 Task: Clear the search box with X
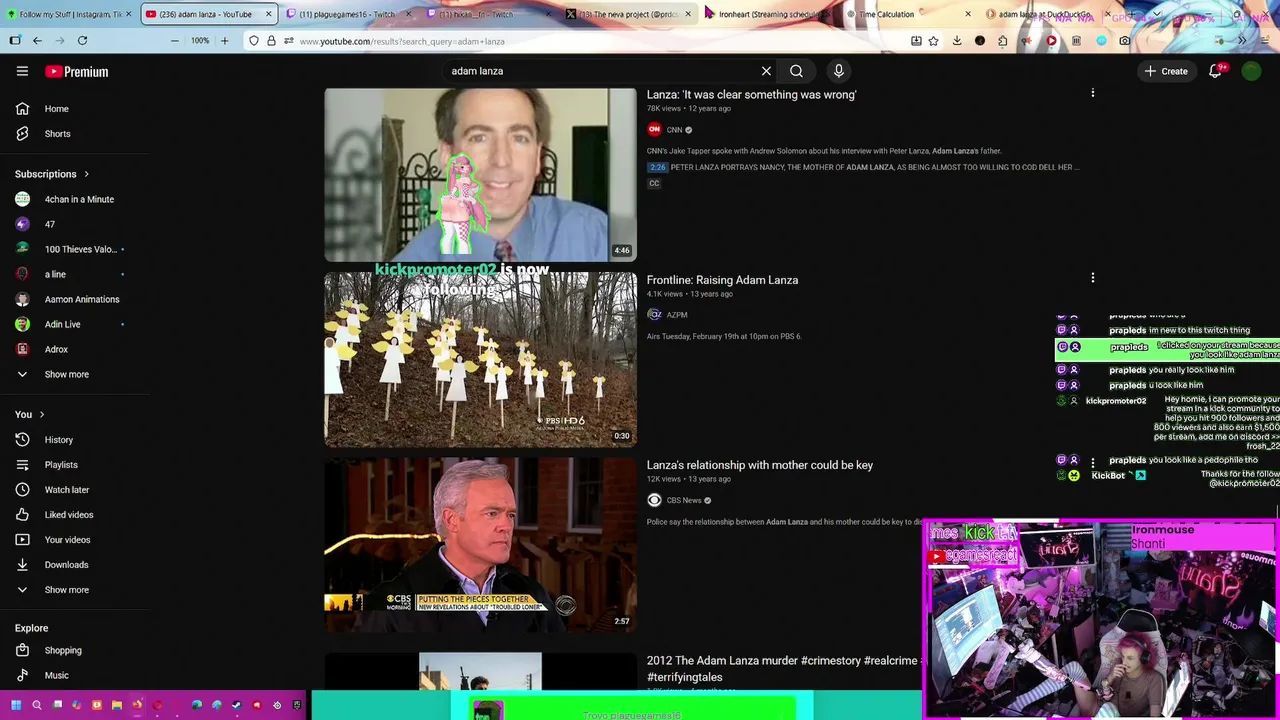pos(766,71)
